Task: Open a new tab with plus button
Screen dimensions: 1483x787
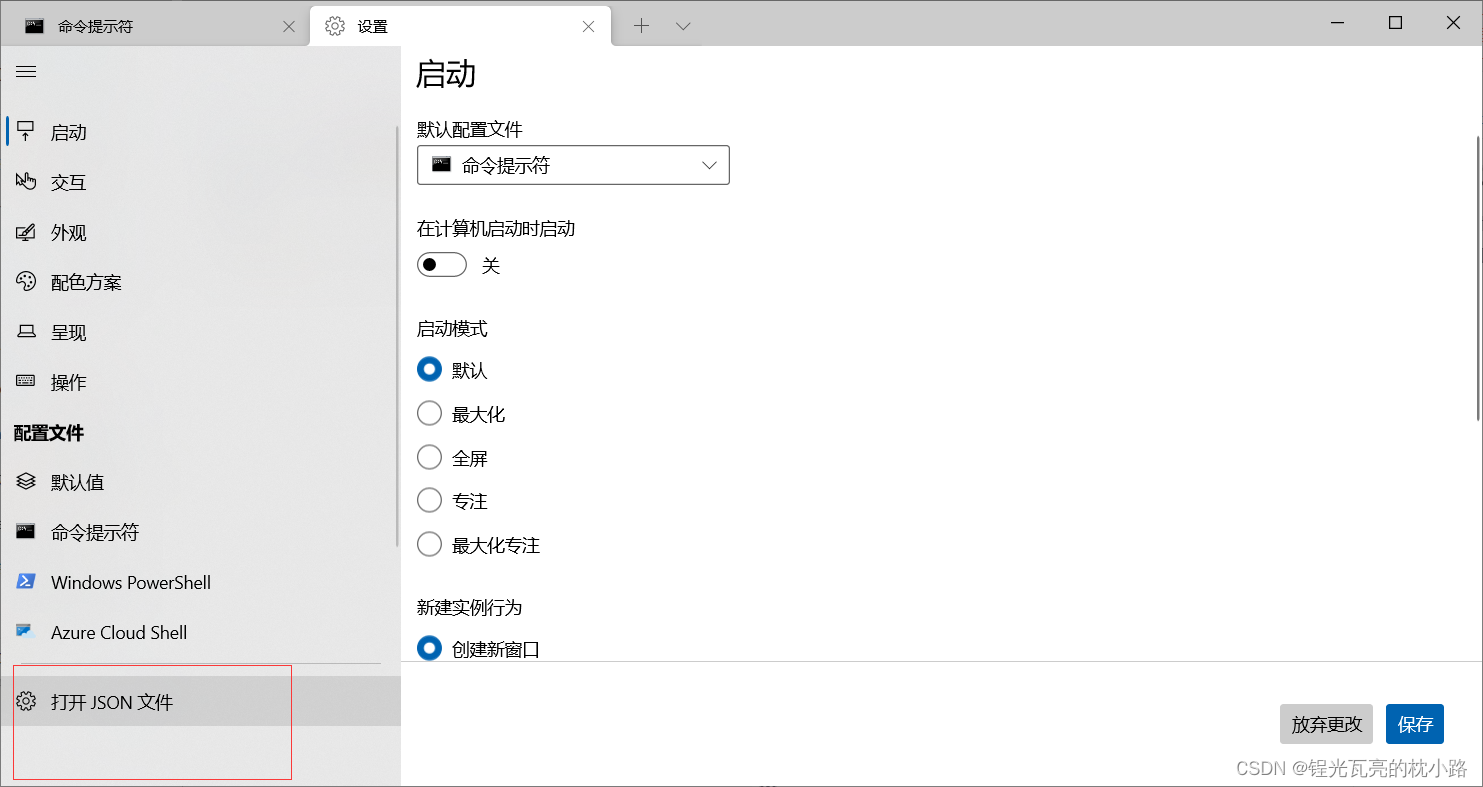Action: (641, 26)
